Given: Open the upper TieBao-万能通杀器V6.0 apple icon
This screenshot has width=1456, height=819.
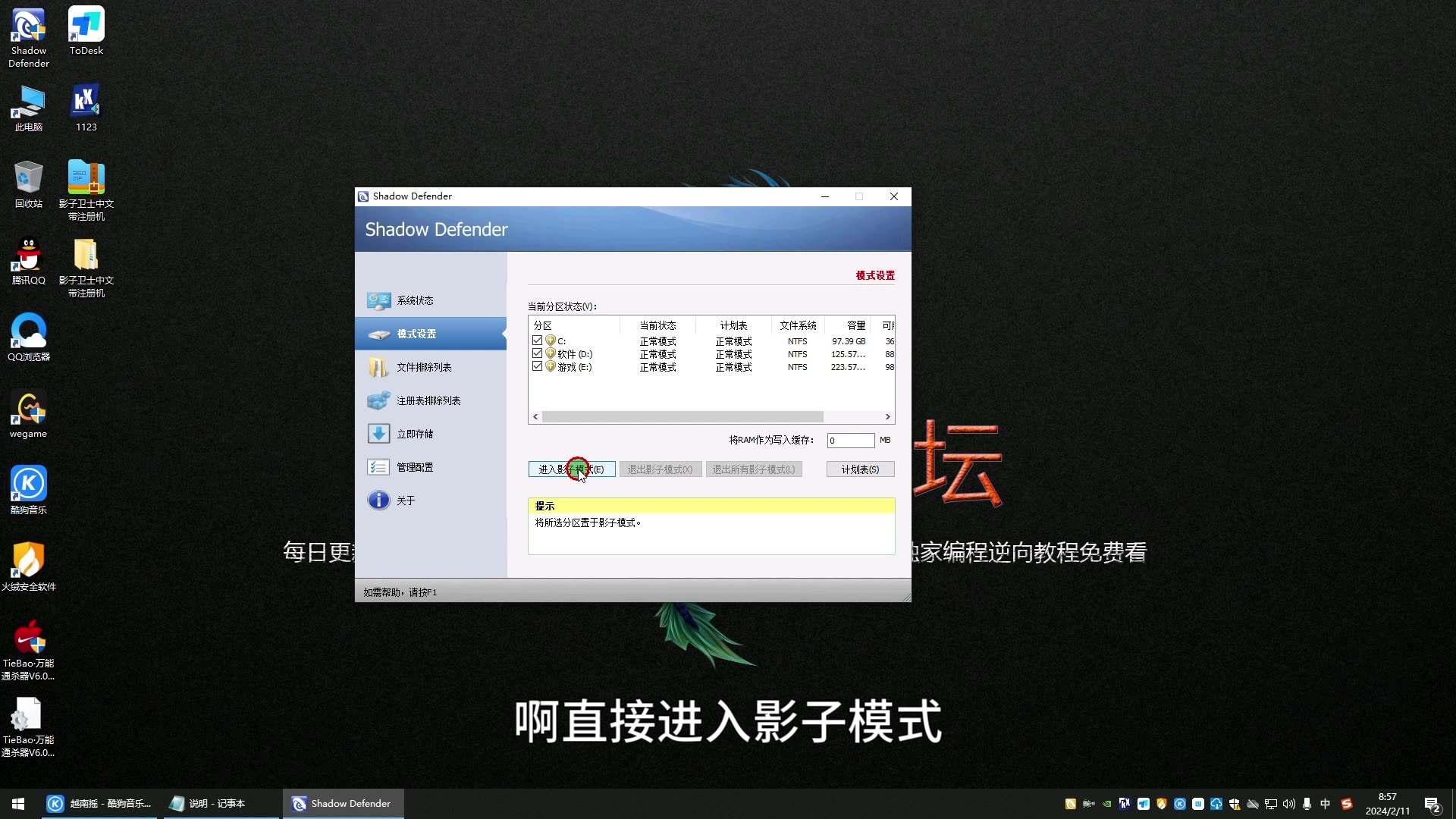Looking at the screenshot, I should pyautogui.click(x=29, y=651).
